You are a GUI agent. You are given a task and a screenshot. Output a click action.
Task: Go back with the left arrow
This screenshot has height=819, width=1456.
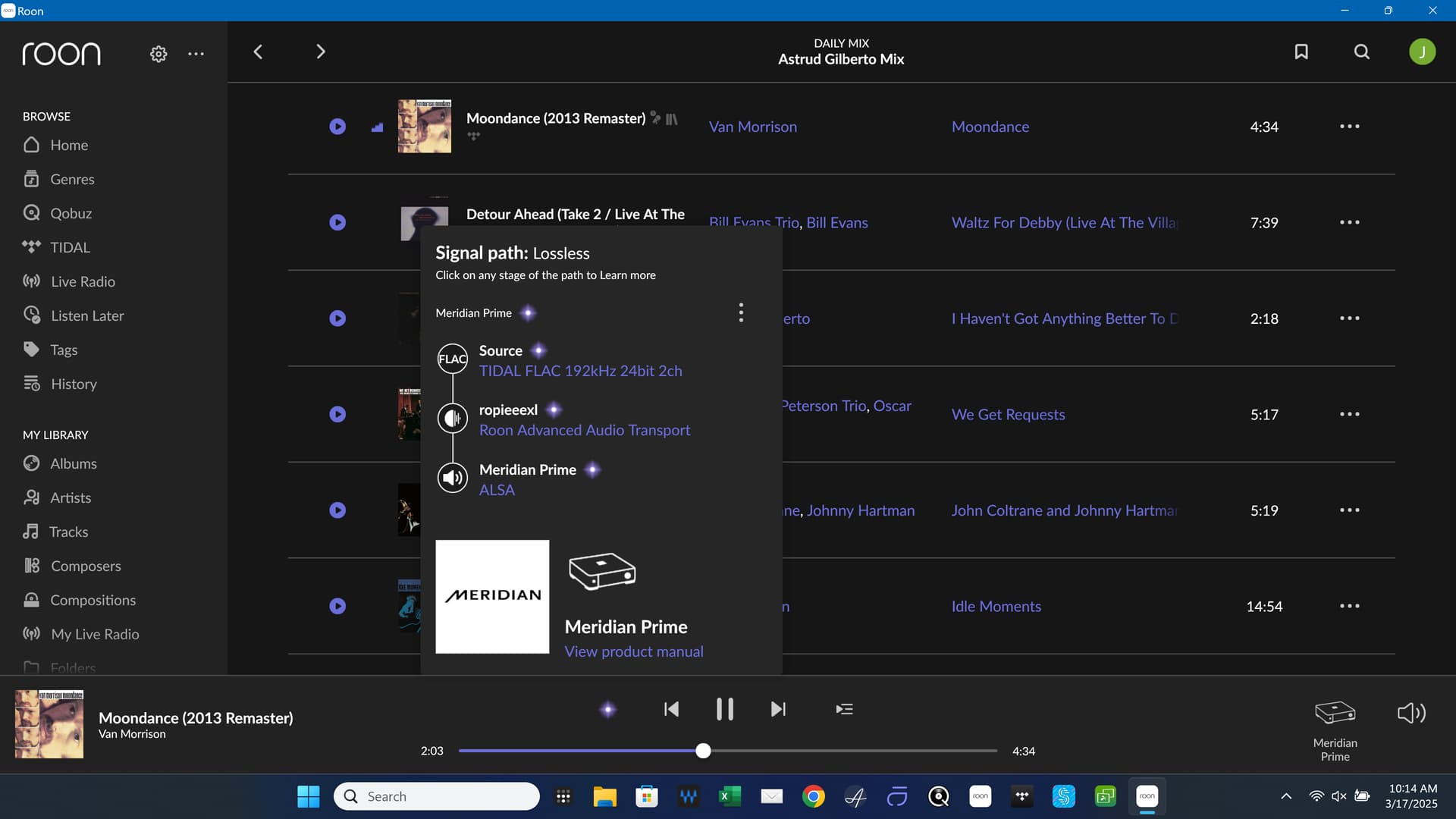[x=258, y=52]
